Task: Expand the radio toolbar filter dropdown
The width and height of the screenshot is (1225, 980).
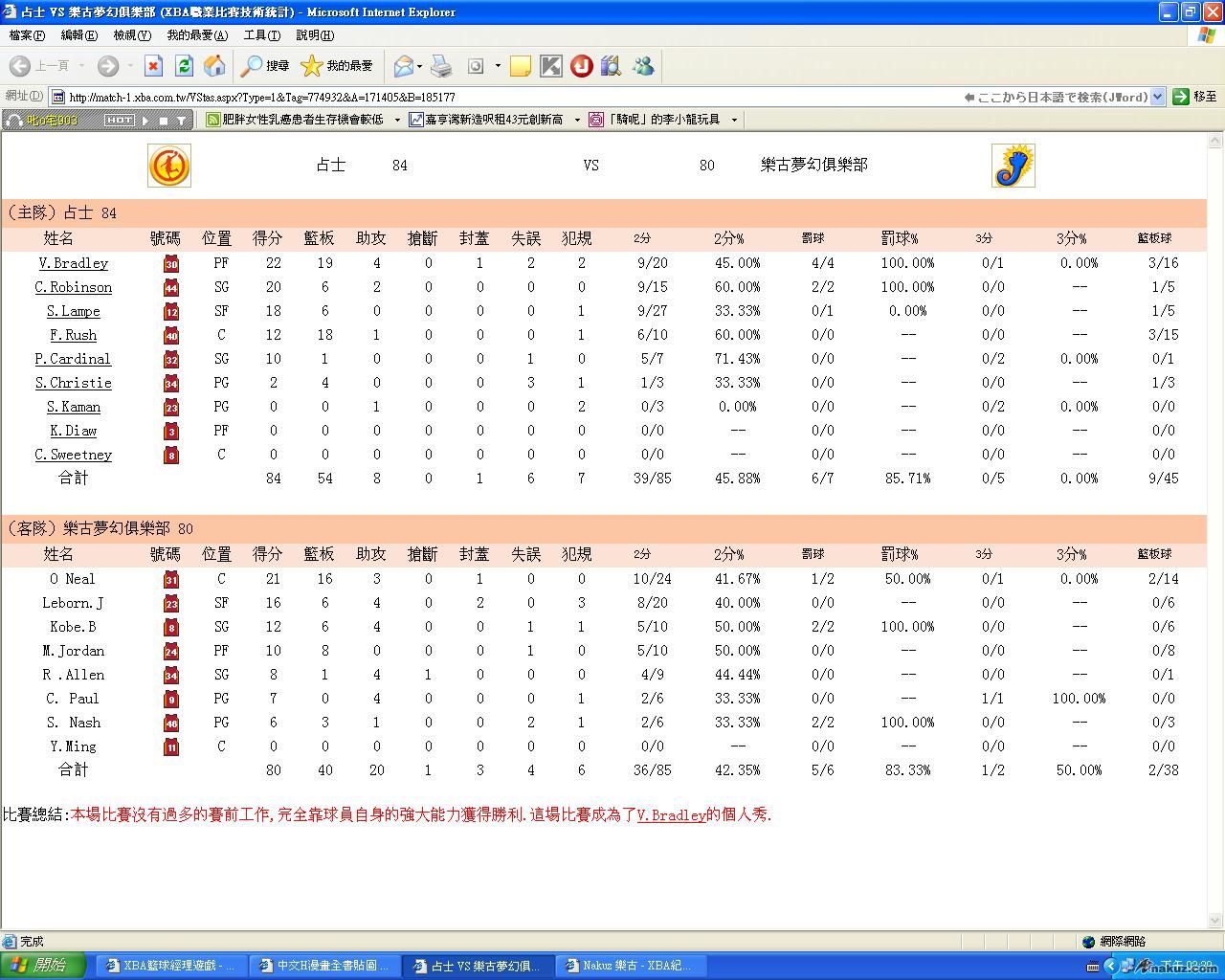Action: [180, 121]
